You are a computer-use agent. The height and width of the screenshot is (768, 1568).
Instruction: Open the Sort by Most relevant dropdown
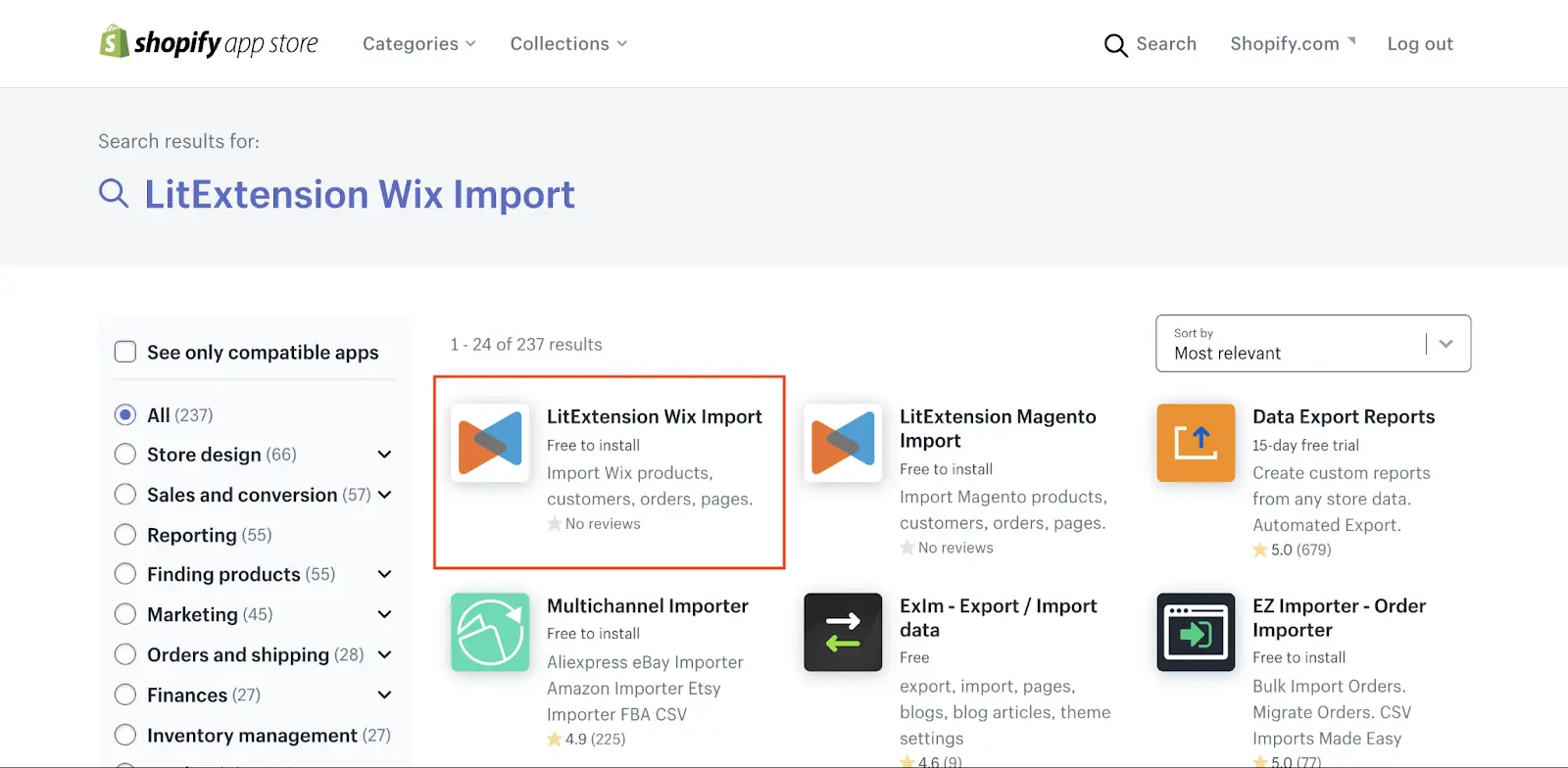pos(1313,343)
